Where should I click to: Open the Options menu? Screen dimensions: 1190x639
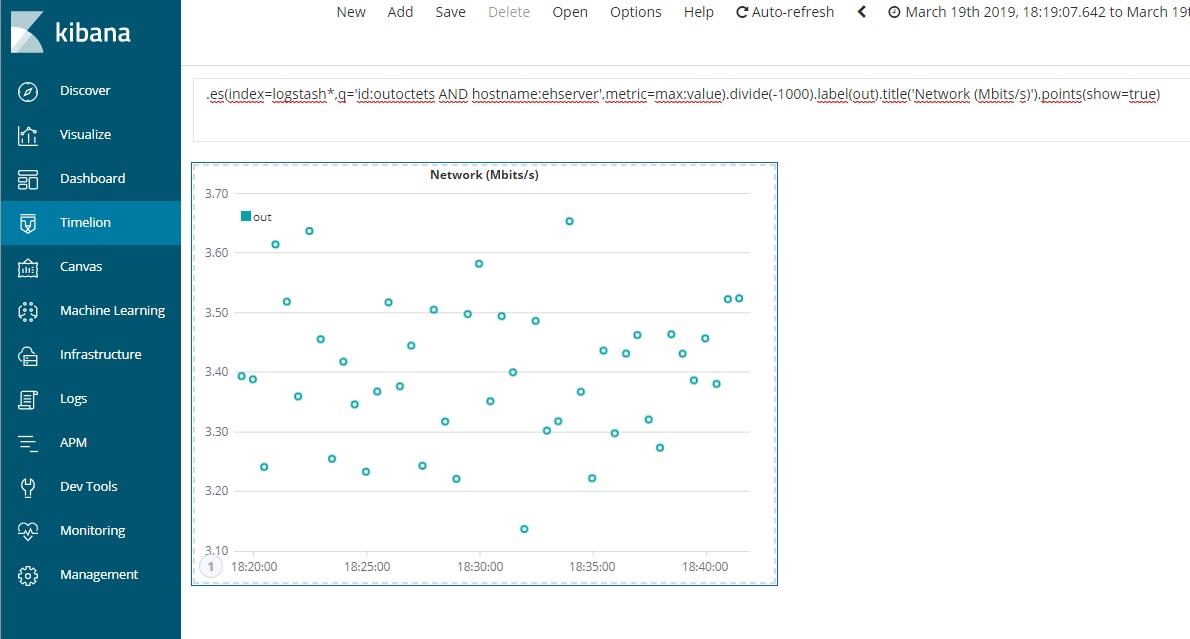(x=636, y=12)
